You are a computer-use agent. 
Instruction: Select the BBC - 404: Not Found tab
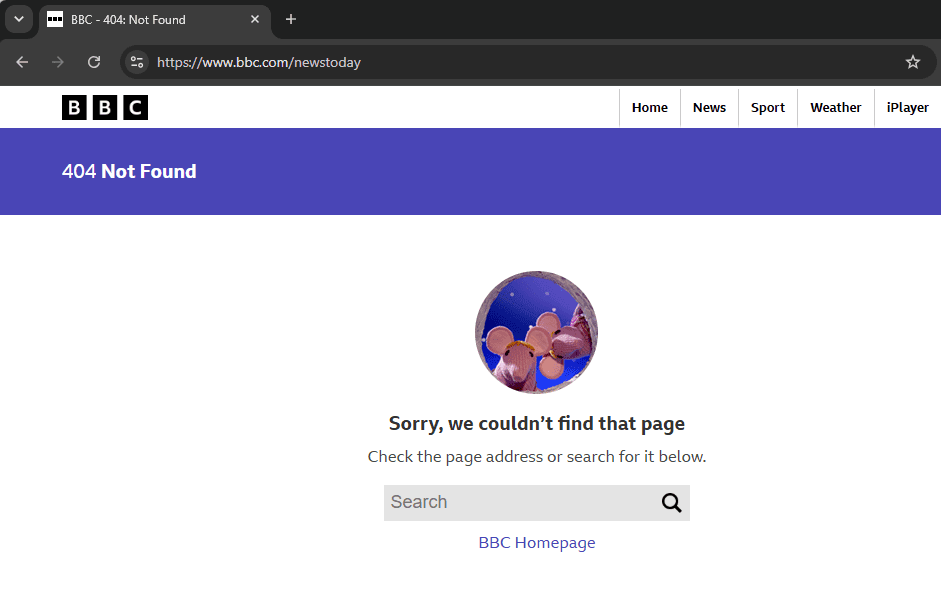[155, 20]
